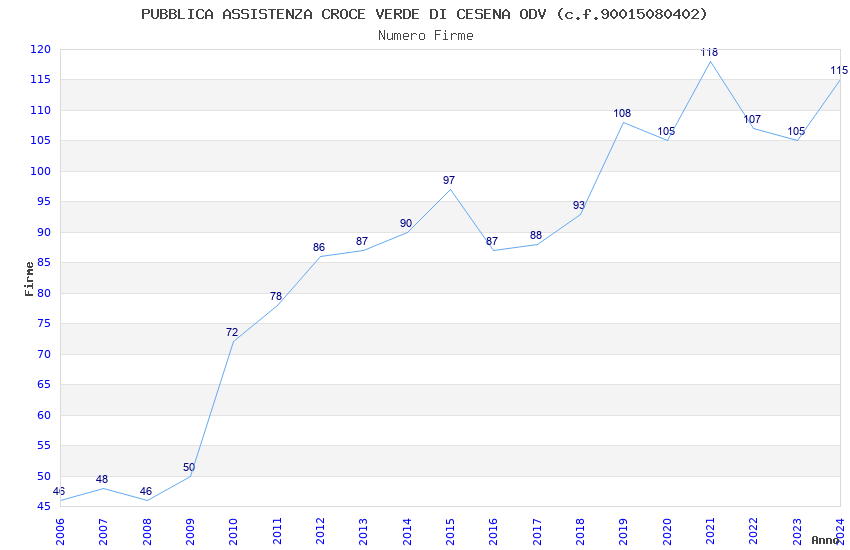850x550 pixels.
Task: Click the y-axis tick label 100
Action: [40, 171]
